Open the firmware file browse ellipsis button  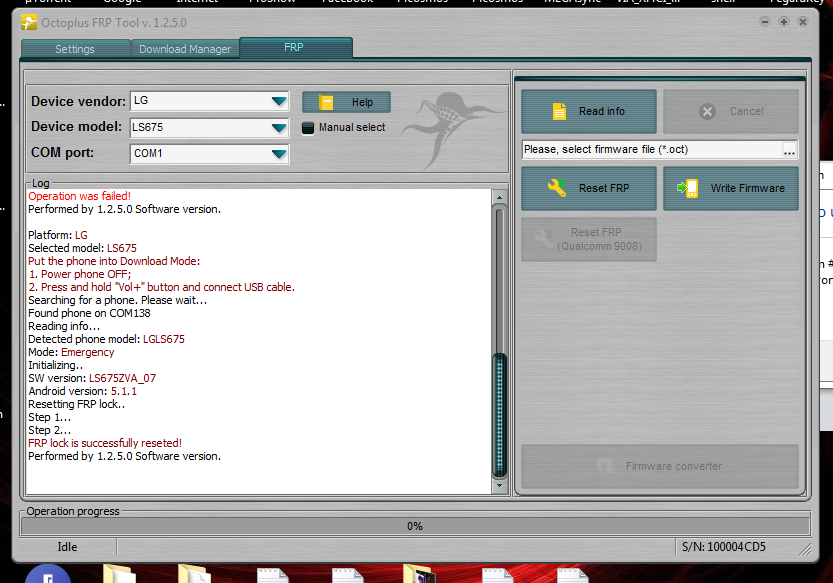point(789,150)
